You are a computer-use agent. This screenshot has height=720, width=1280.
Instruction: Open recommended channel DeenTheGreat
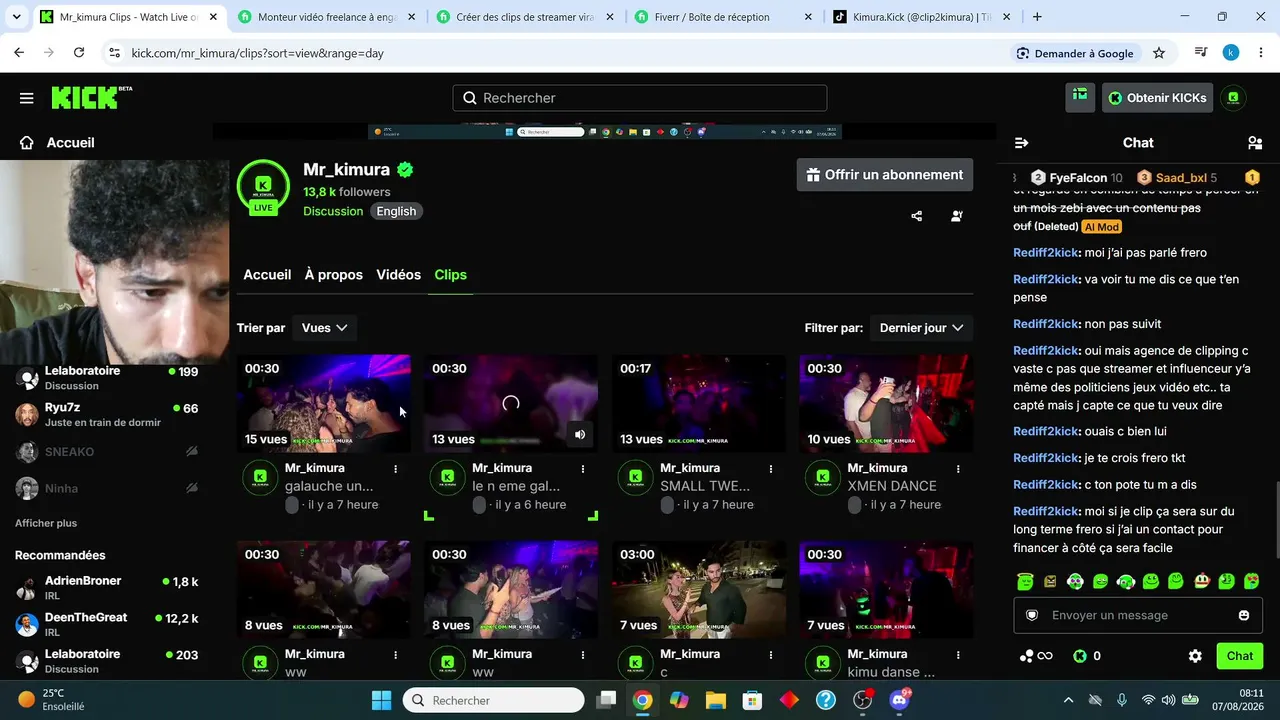[x=107, y=625]
